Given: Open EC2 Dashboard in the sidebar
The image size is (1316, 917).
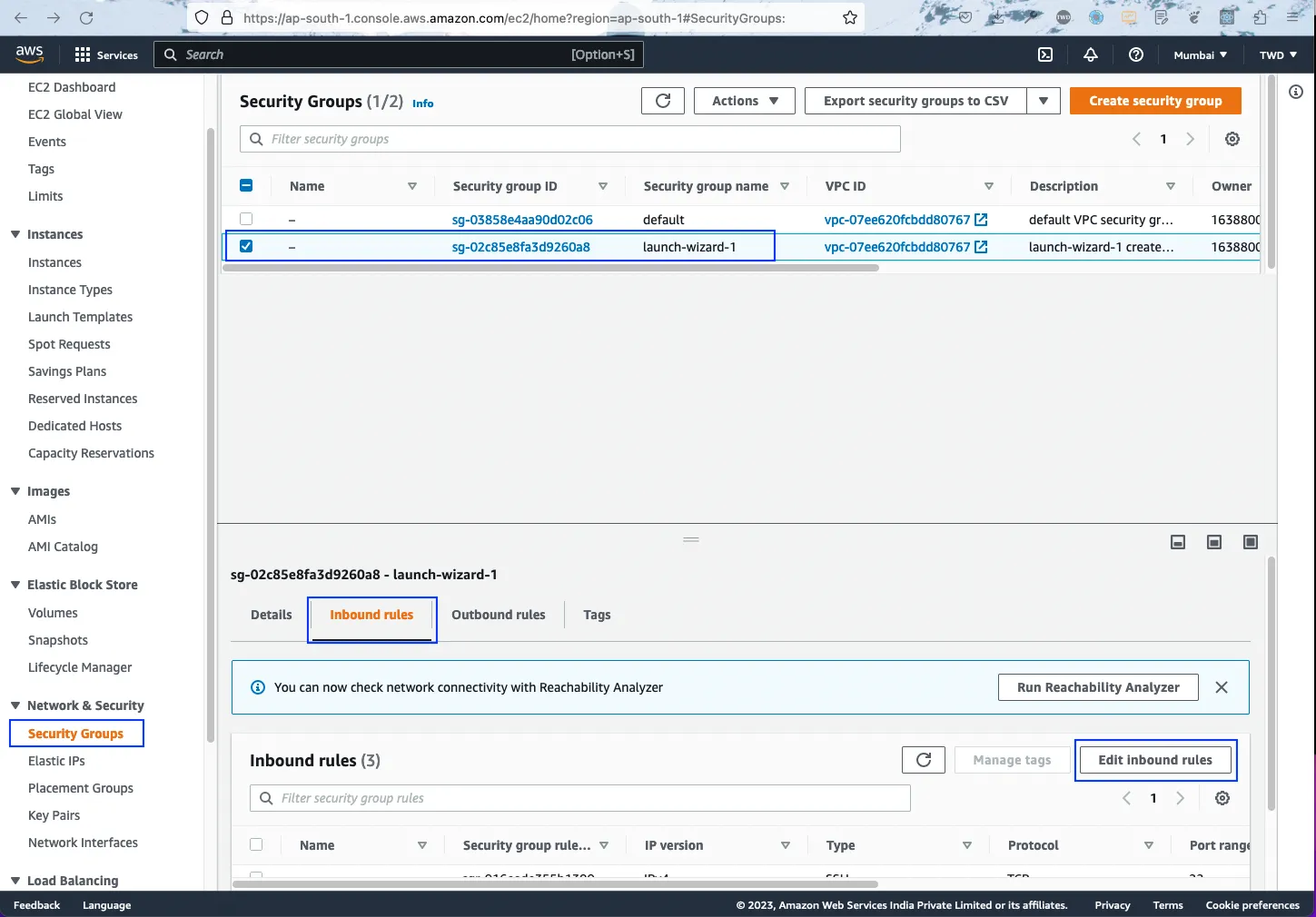Looking at the screenshot, I should tap(72, 87).
